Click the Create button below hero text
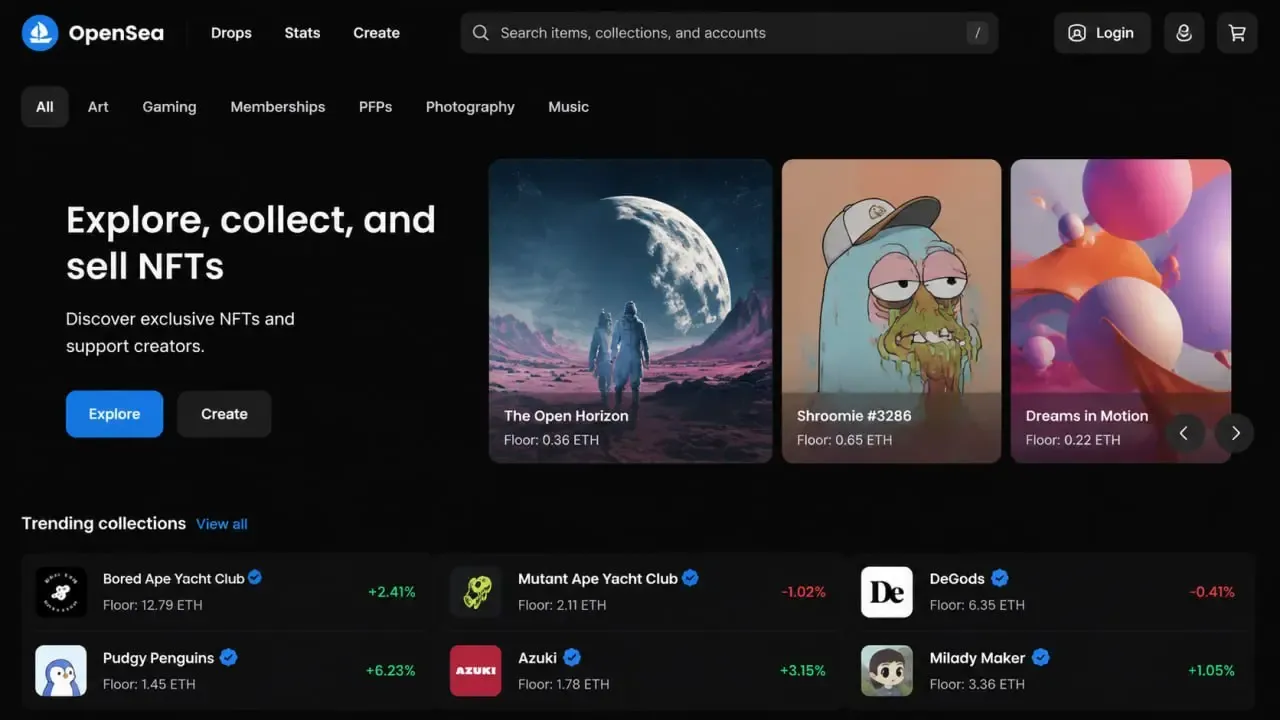 (x=224, y=414)
